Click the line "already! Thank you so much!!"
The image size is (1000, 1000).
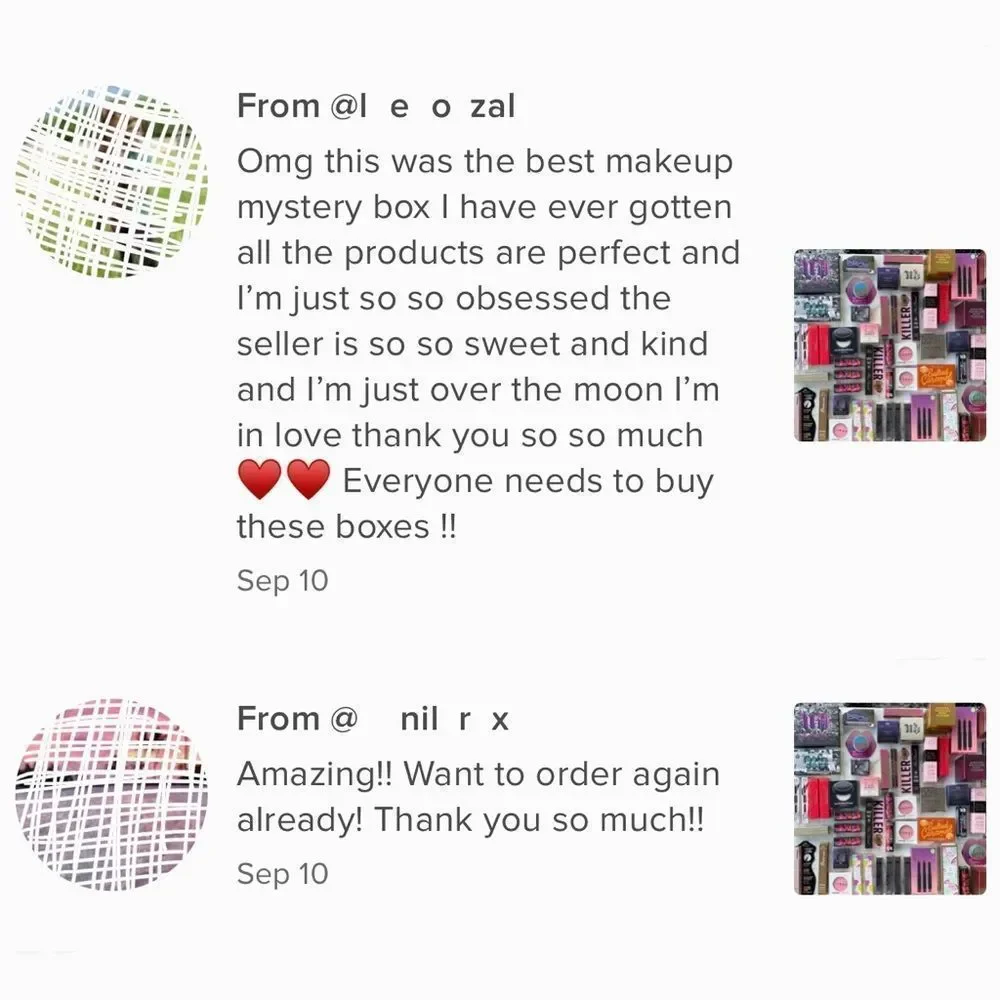(x=470, y=820)
